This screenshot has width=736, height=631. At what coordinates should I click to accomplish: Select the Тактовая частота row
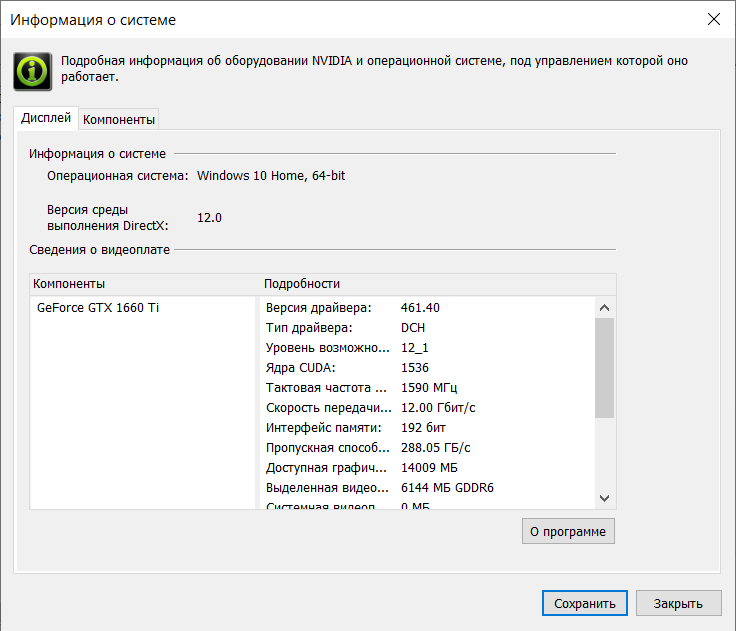click(x=427, y=388)
